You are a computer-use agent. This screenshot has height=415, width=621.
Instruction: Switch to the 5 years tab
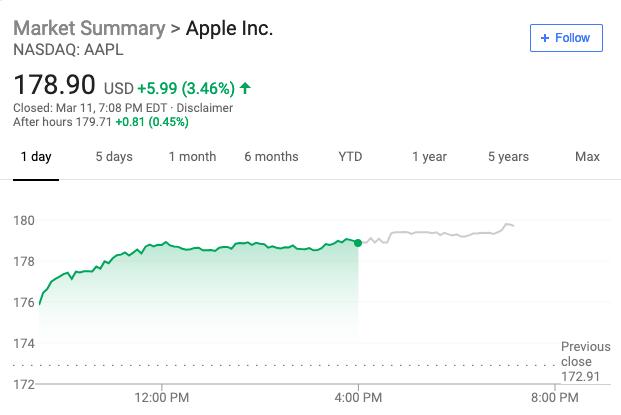click(x=508, y=157)
